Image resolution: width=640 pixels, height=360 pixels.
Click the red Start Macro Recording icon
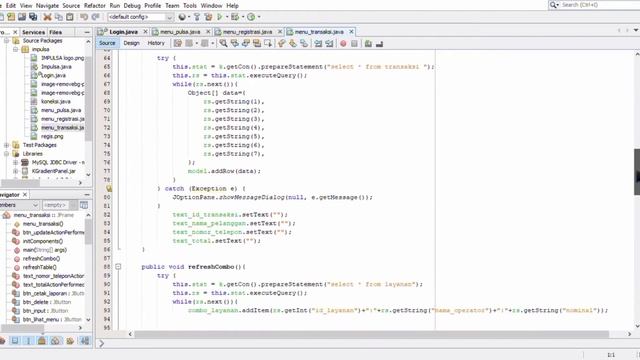(343, 43)
